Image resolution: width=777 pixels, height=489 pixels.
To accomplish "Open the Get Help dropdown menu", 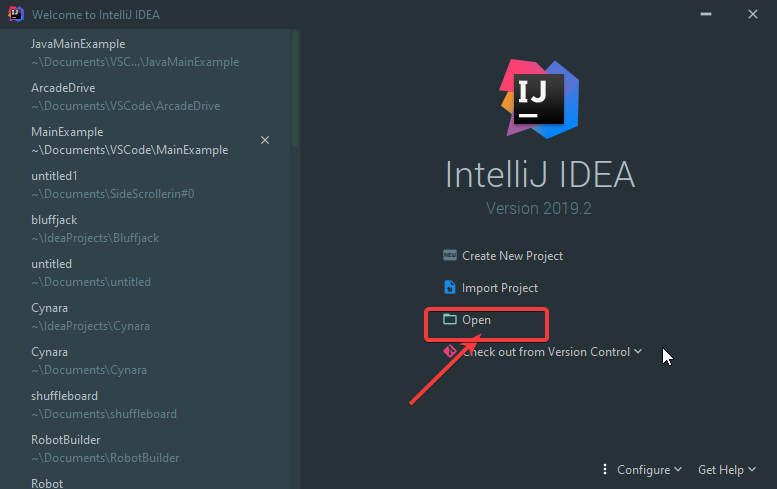I will [726, 469].
